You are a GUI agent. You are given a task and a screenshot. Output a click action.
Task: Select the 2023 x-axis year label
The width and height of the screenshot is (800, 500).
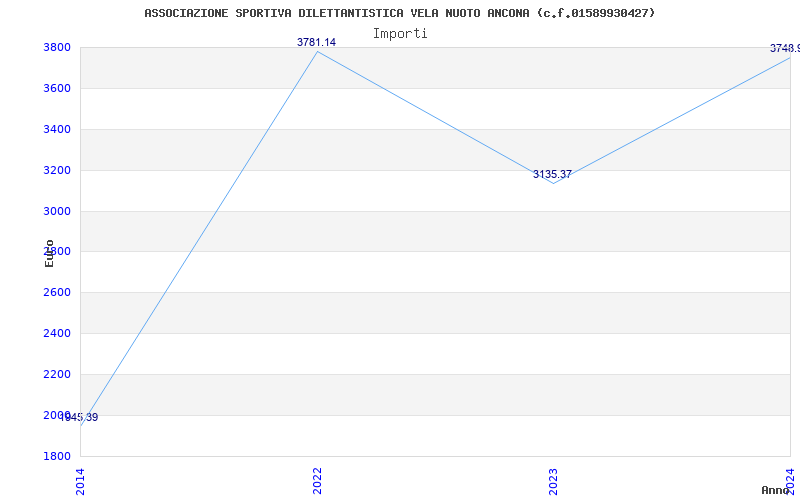point(554,481)
